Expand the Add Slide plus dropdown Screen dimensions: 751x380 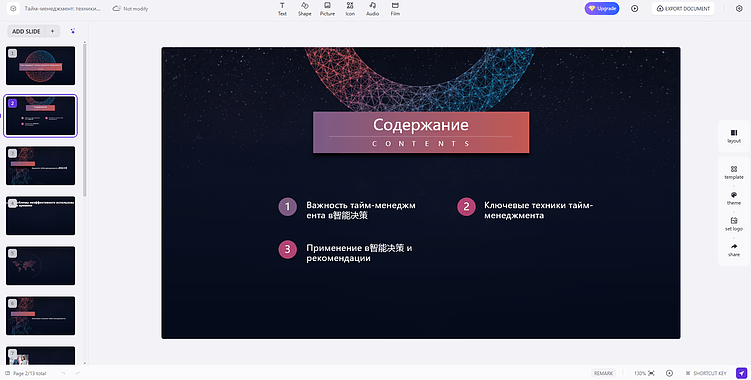point(52,31)
